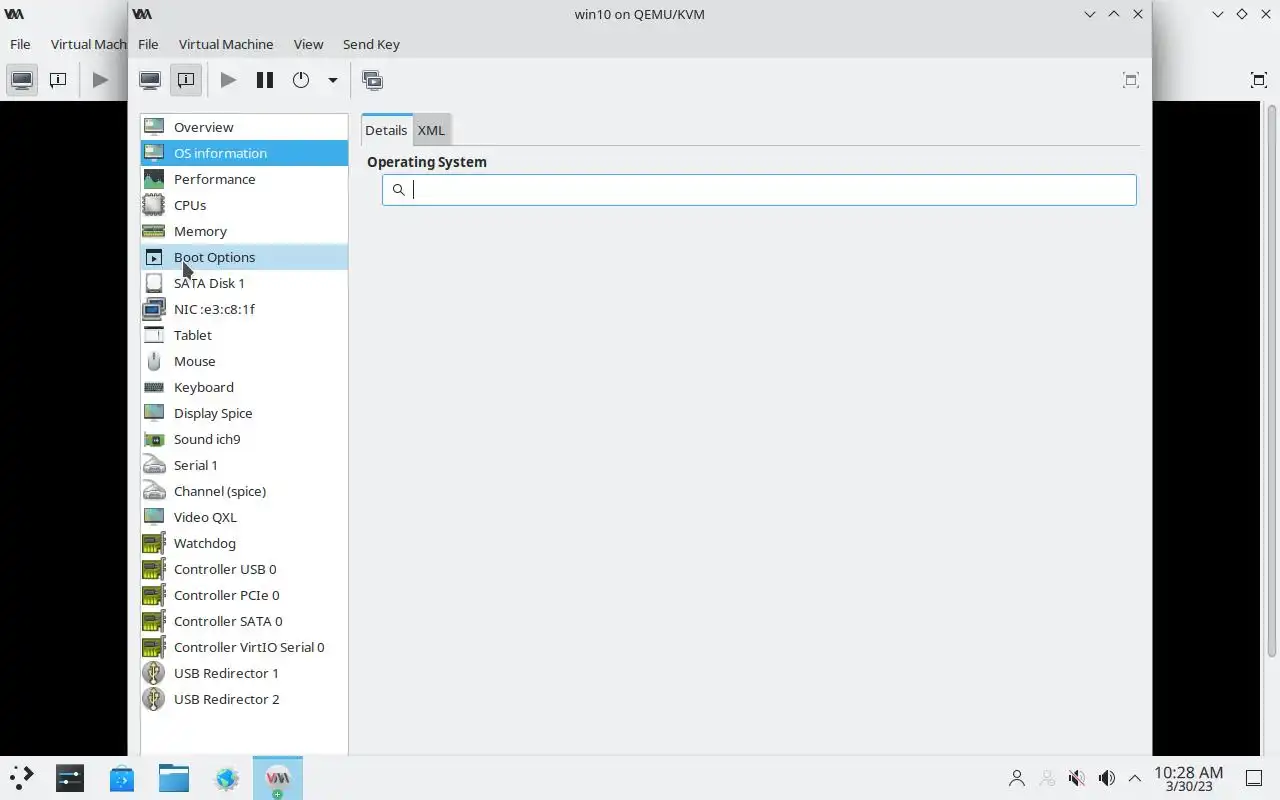Click details icon in background window toolbar

[58, 80]
